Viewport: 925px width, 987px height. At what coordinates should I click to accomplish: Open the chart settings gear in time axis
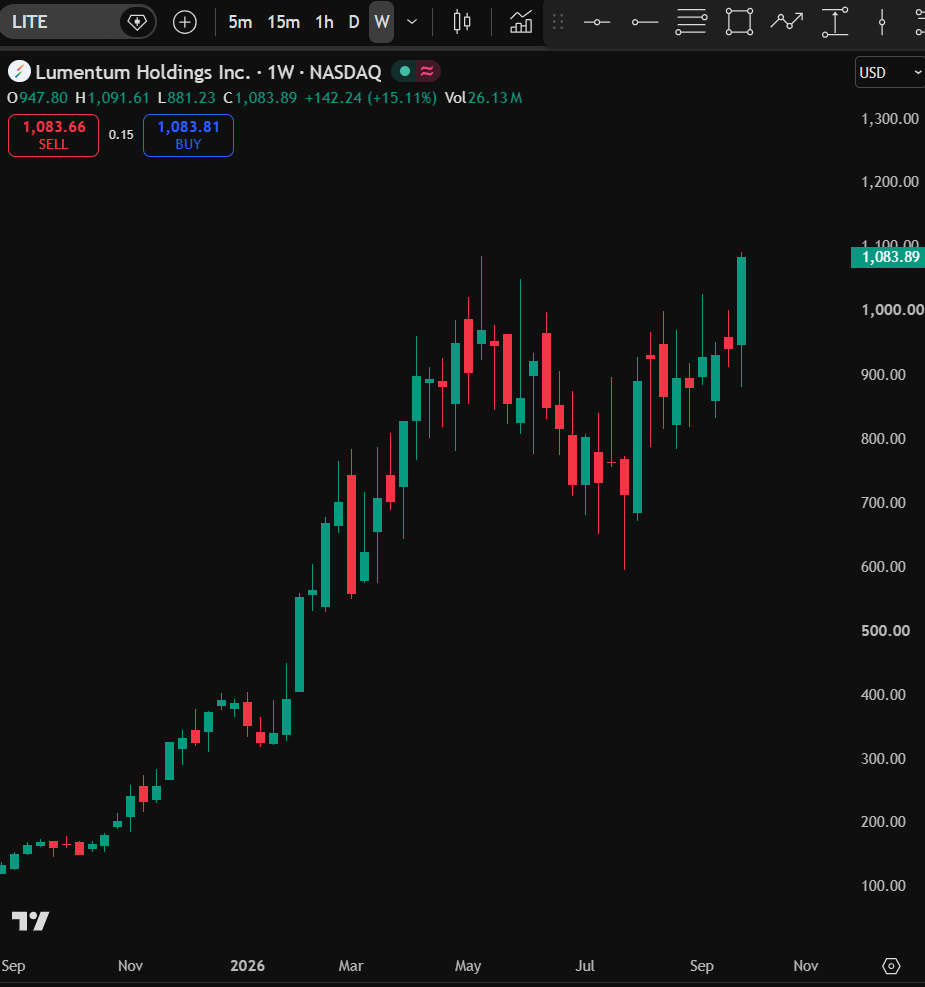tap(891, 966)
